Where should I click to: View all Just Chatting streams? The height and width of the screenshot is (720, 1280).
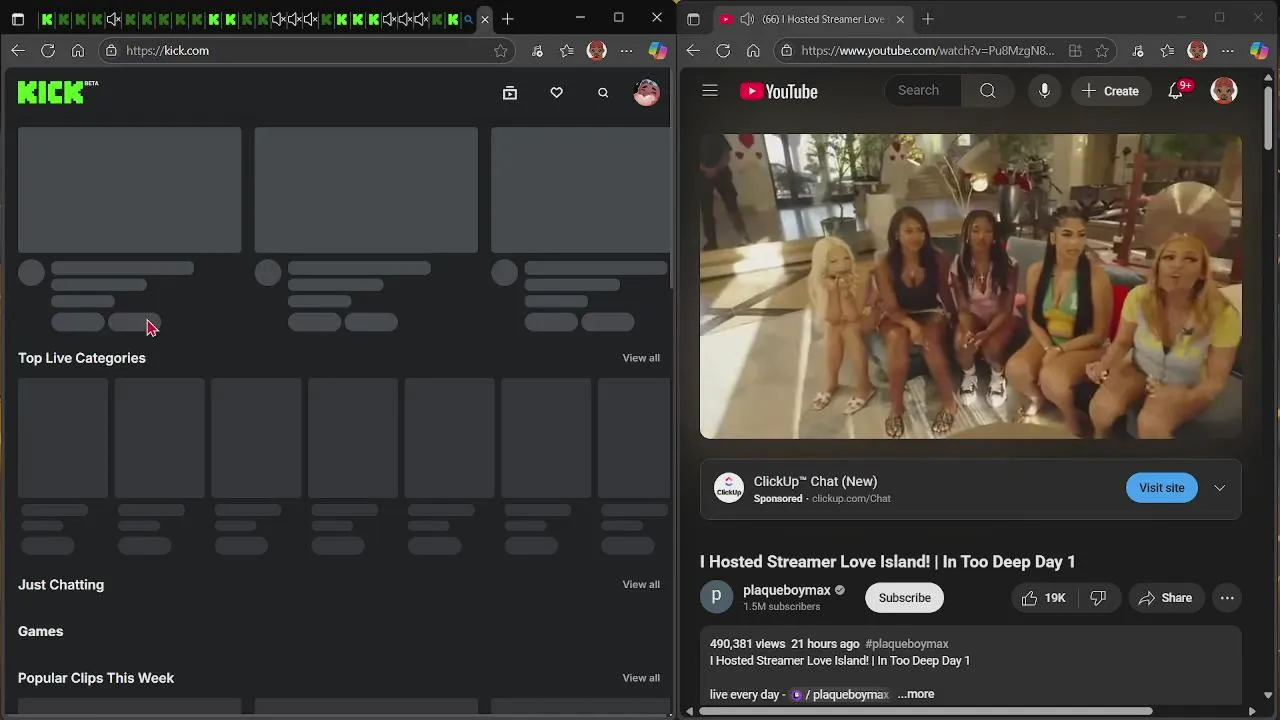tap(641, 585)
